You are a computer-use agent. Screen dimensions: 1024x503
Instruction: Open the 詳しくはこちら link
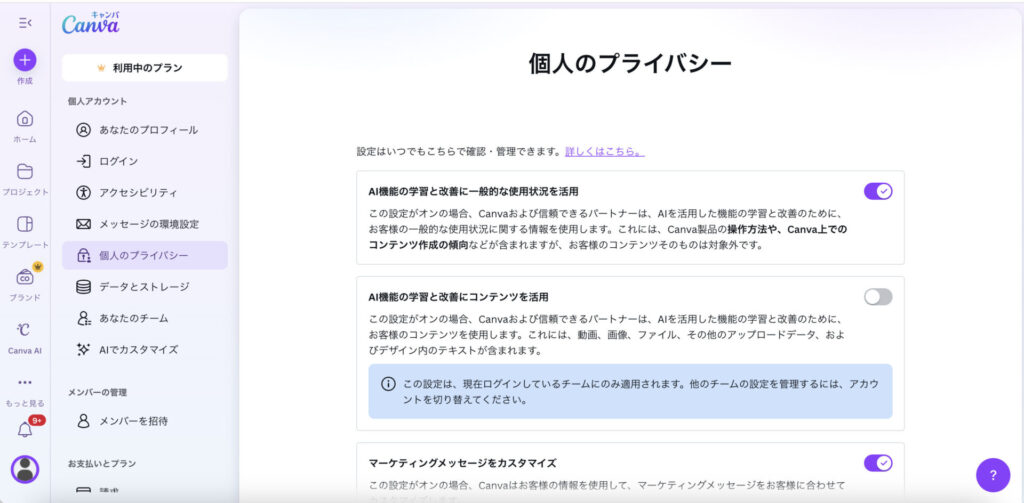604,152
